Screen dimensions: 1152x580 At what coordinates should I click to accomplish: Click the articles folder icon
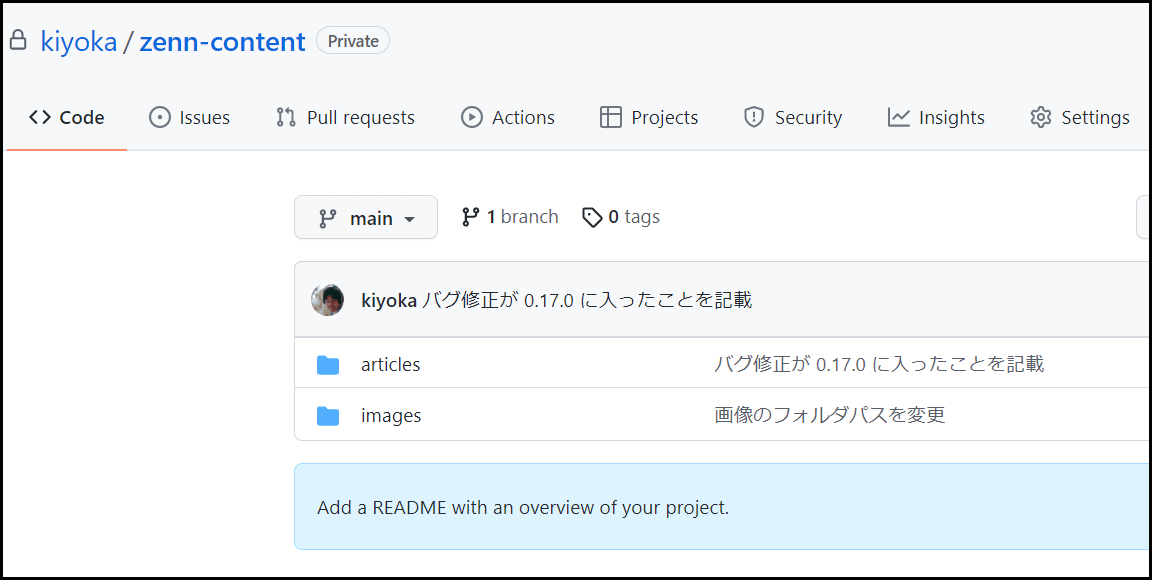(x=328, y=365)
